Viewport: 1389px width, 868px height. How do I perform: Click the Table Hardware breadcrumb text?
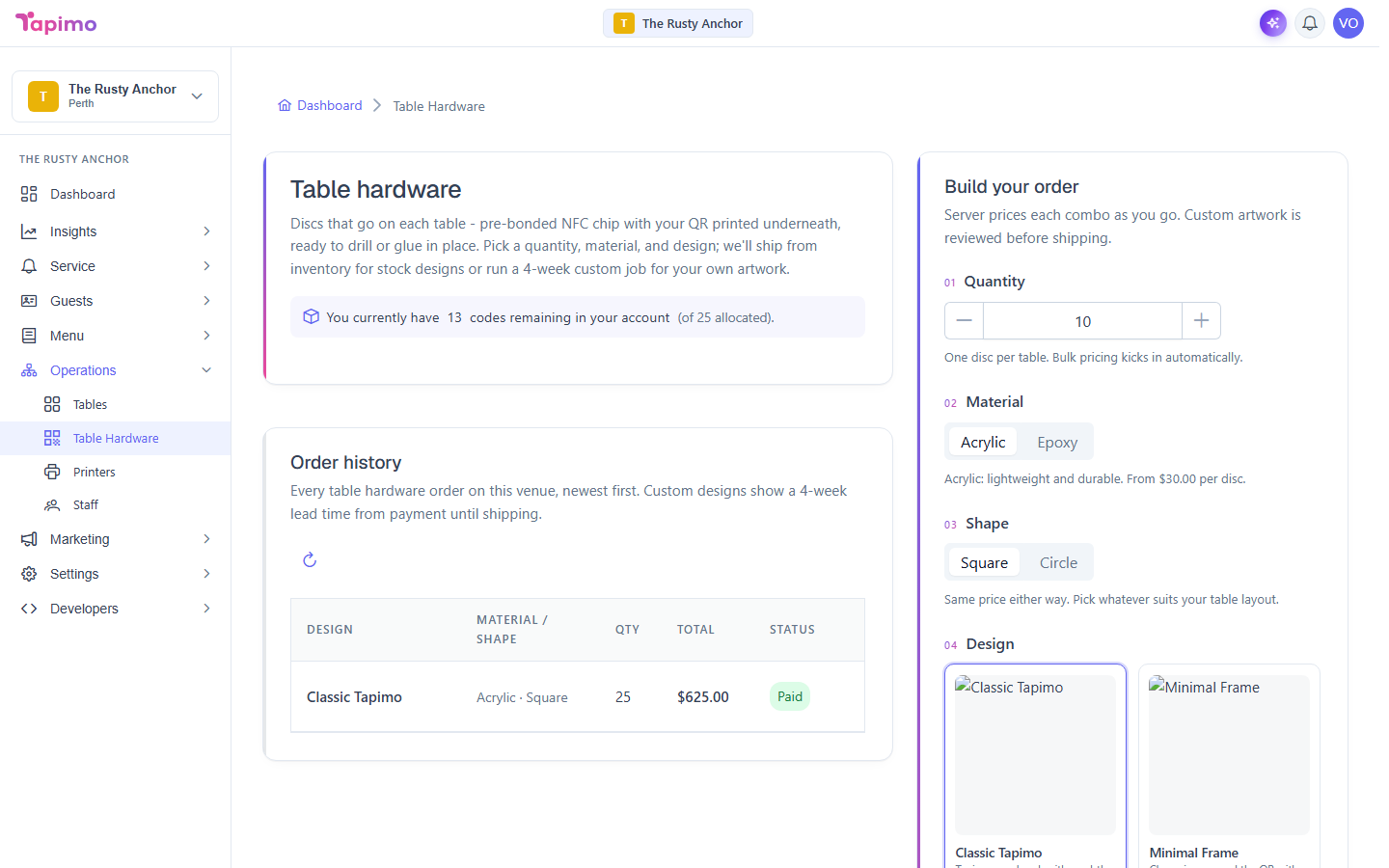(439, 106)
